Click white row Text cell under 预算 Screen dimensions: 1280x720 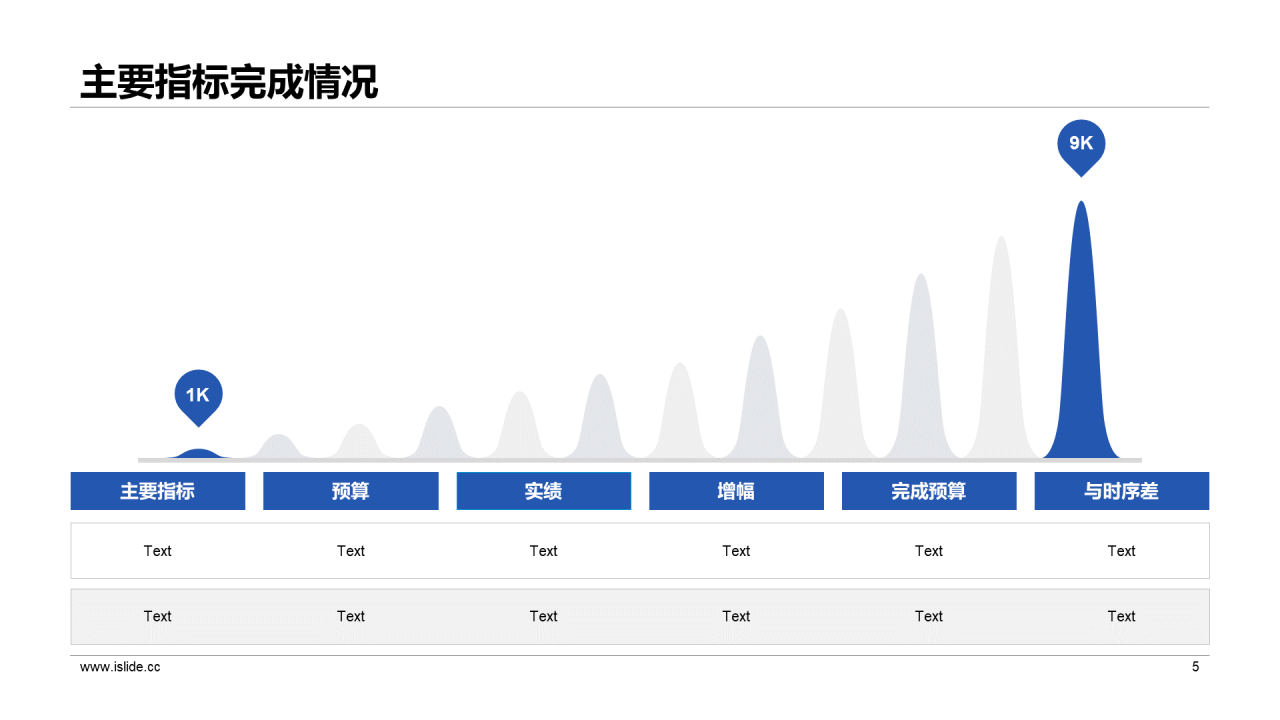click(x=351, y=551)
